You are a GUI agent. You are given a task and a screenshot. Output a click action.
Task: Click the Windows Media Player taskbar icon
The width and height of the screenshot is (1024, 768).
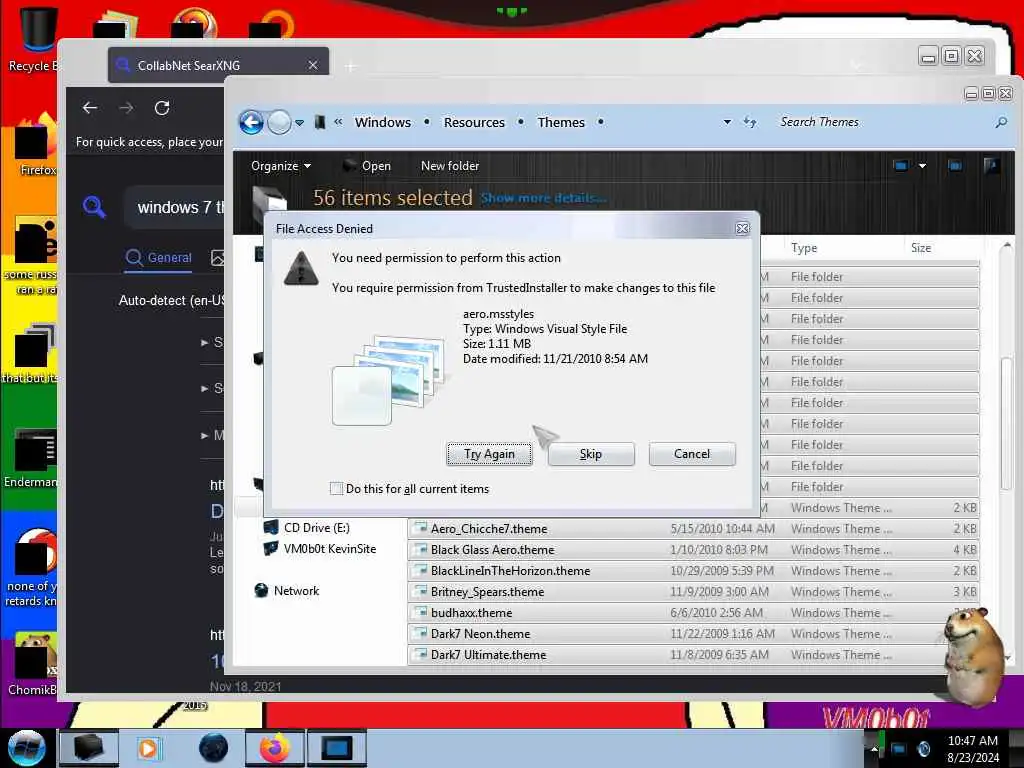point(148,748)
